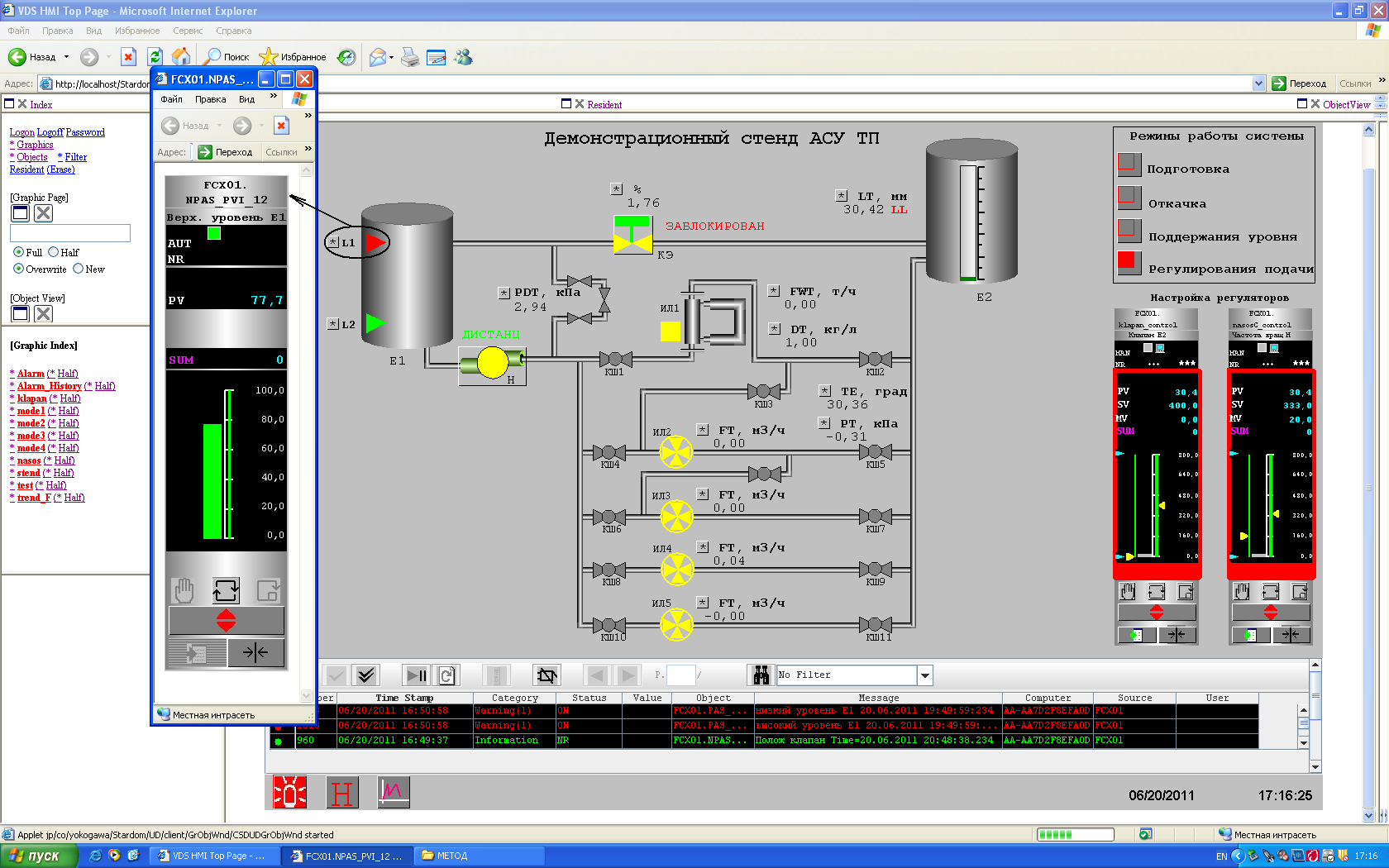This screenshot has height=868, width=1389.
Task: Select the Half radio button
Action: click(x=53, y=252)
